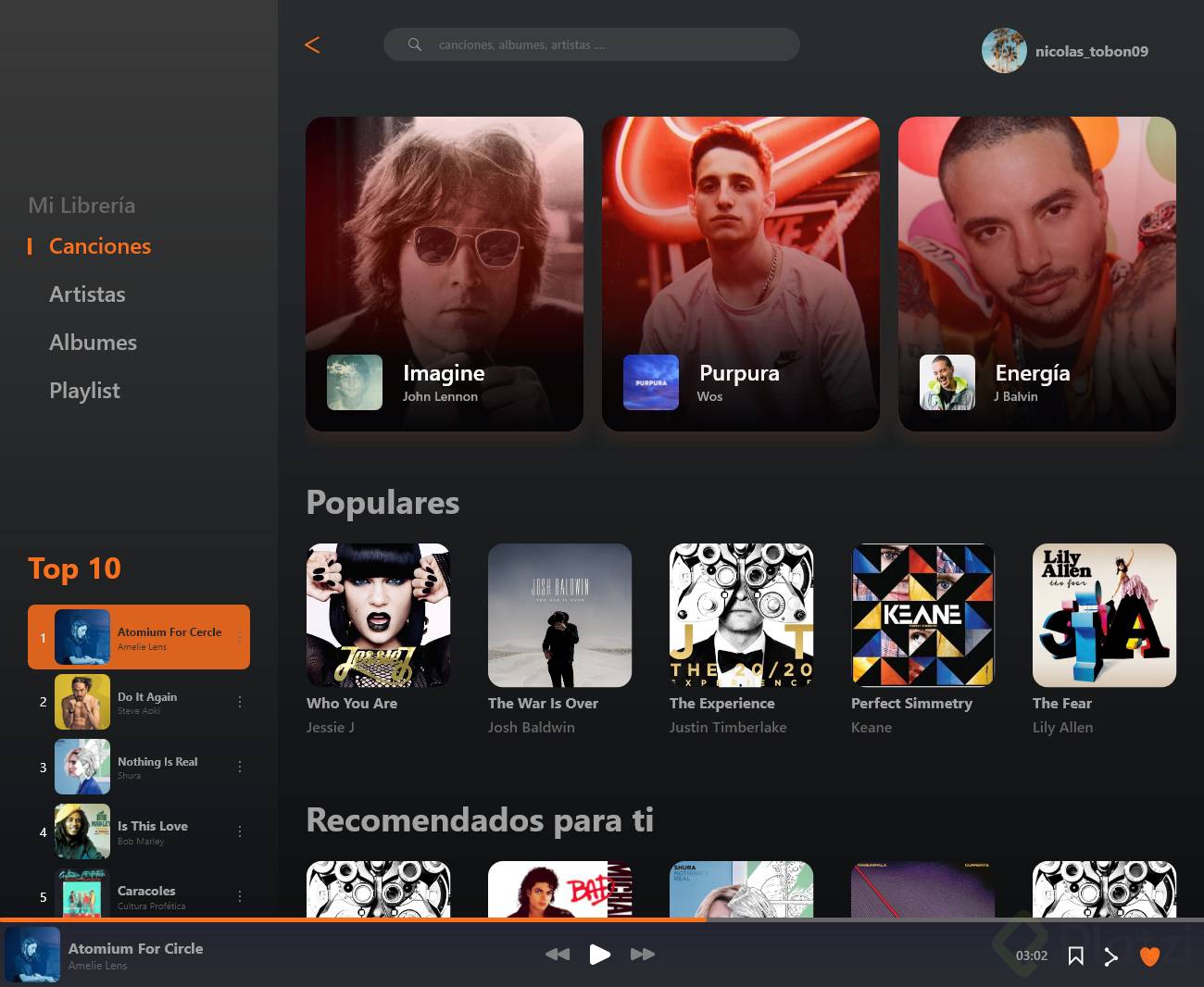The image size is (1204, 987).
Task: Switch to the Artistas section
Action: pos(87,294)
